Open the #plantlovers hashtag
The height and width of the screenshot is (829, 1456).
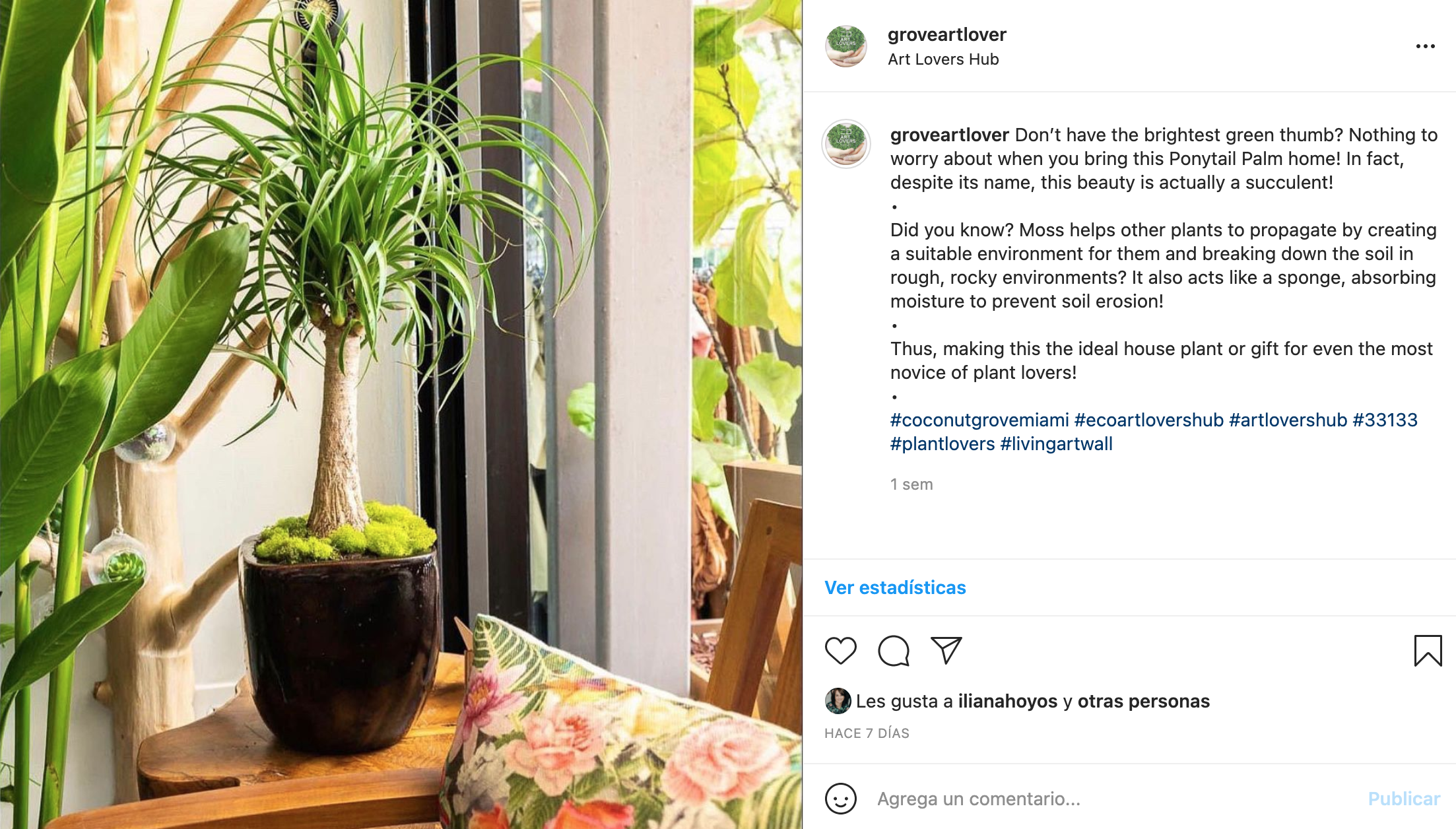coord(943,444)
